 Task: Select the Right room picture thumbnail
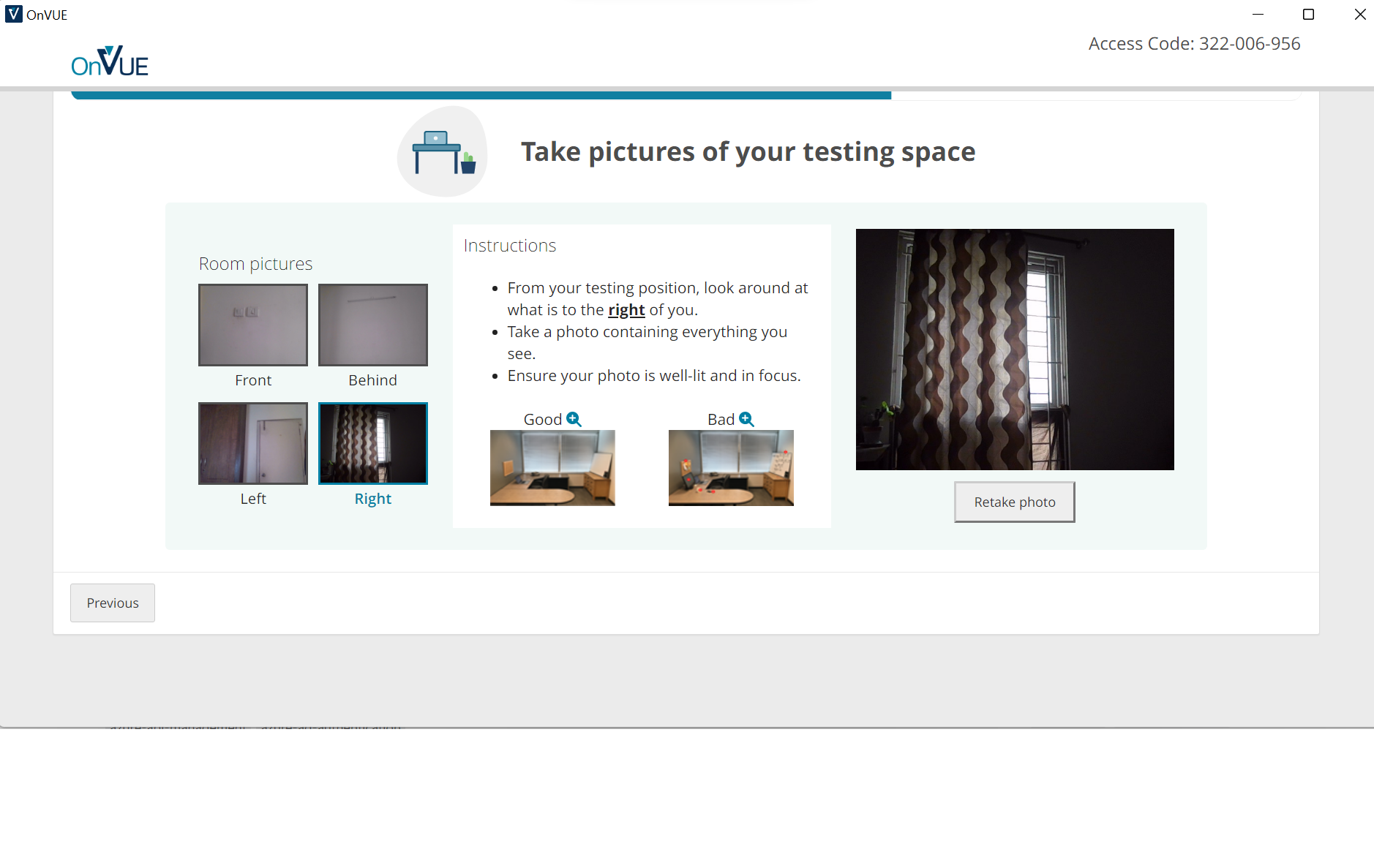click(x=373, y=443)
